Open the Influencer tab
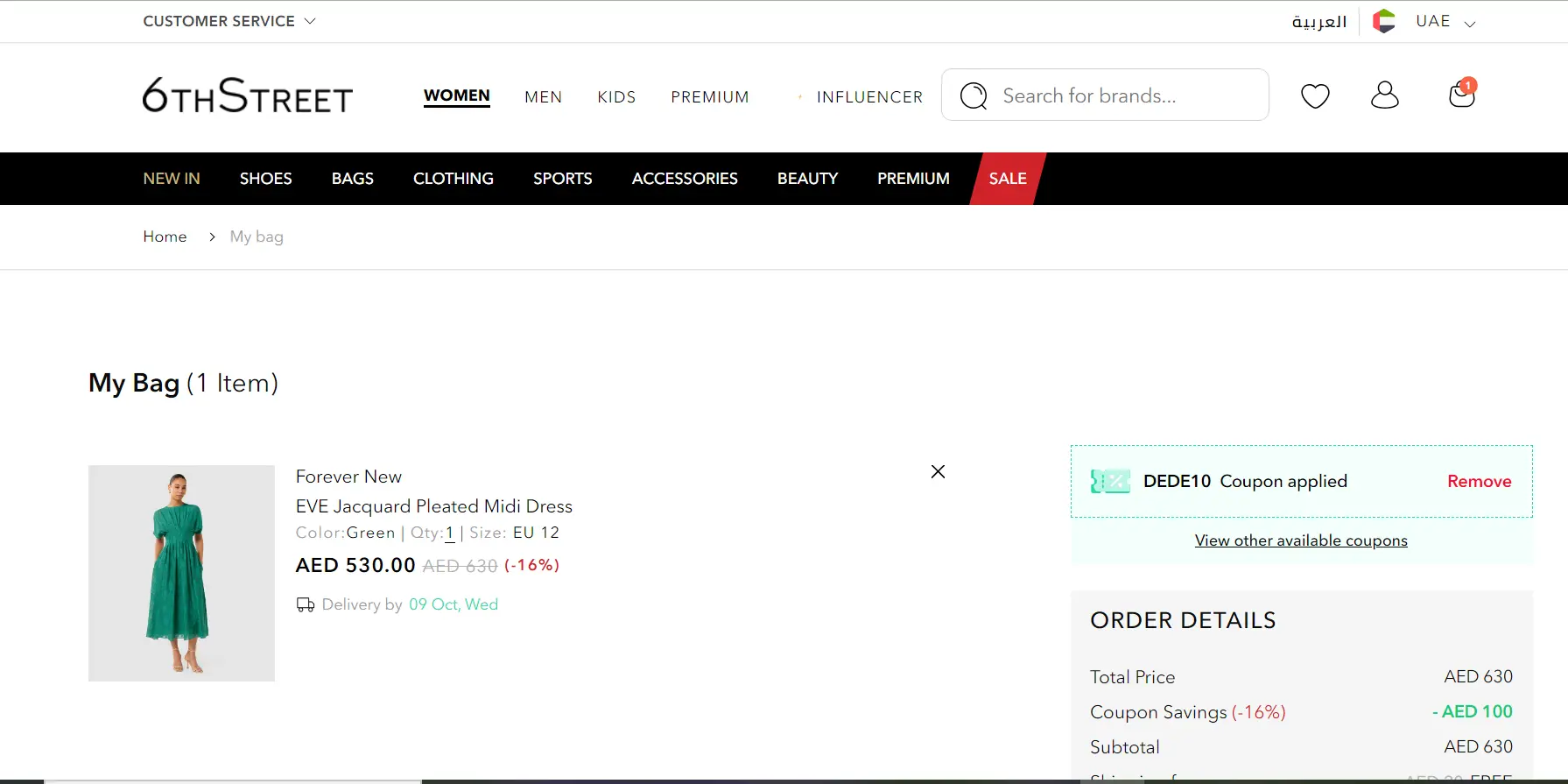This screenshot has height=784, width=1568. tap(869, 97)
